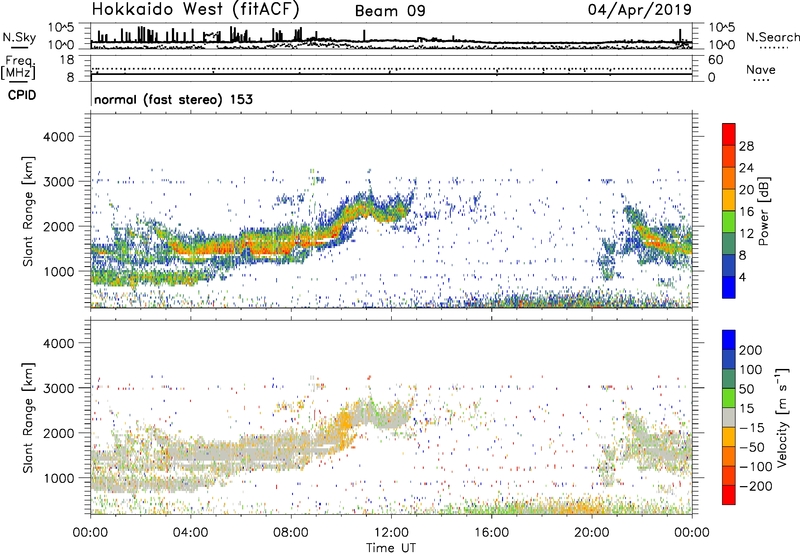
Task: Click Power colorbar value '28'
Action: (746, 146)
